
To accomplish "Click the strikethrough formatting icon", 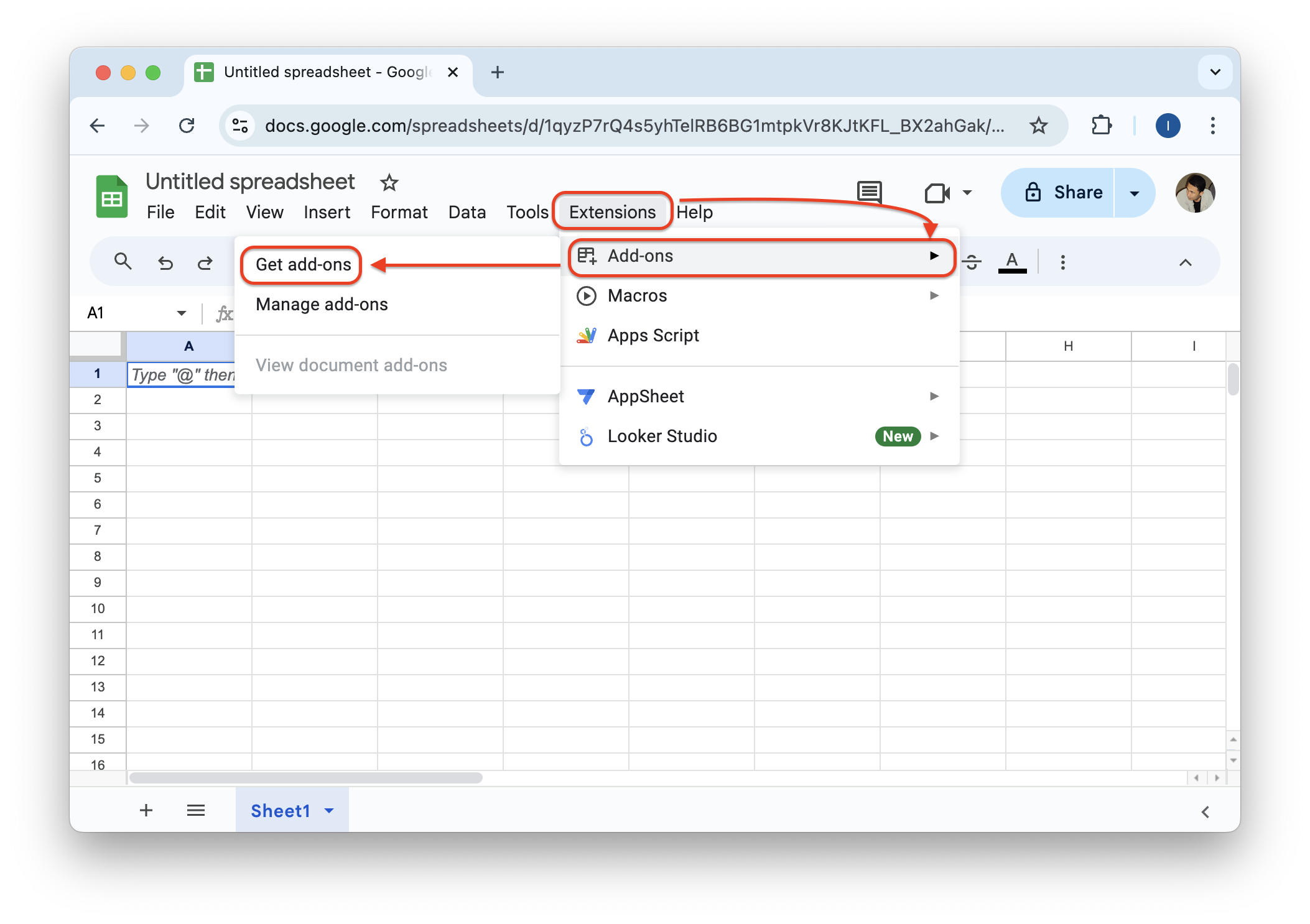I will point(972,262).
